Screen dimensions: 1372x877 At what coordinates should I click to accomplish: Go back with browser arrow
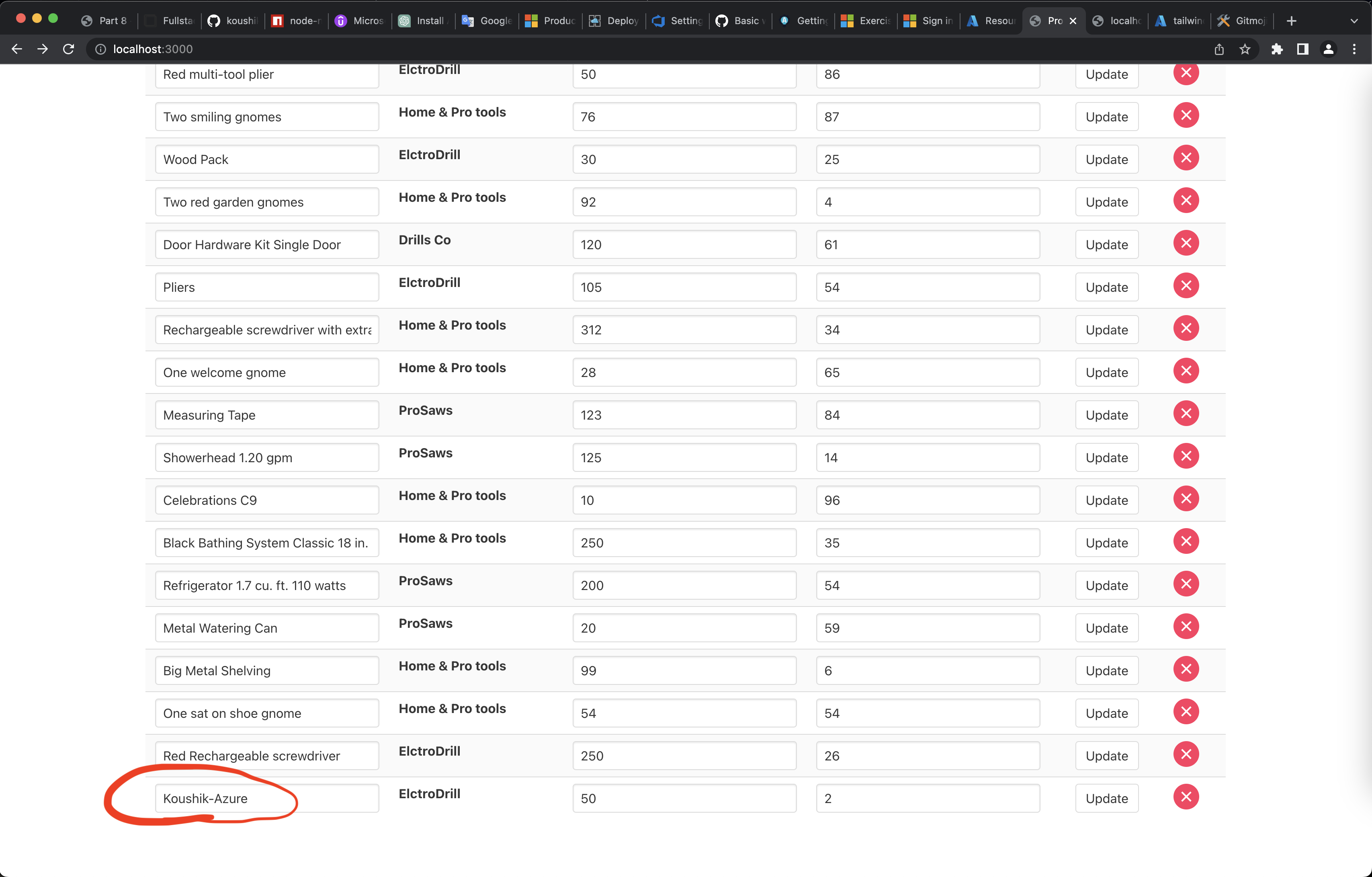[x=17, y=49]
